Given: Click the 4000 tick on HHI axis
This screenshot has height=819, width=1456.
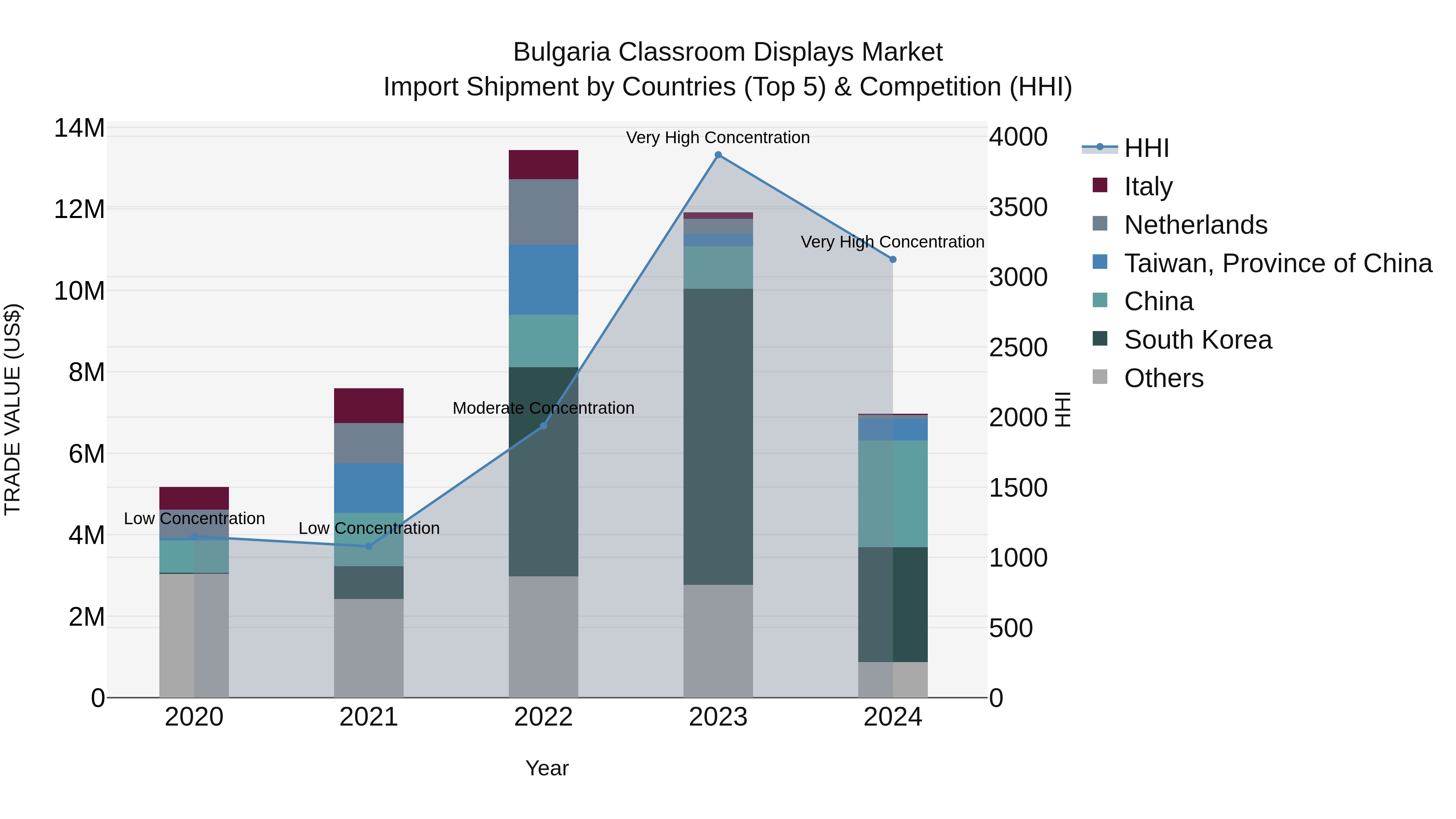Looking at the screenshot, I should pos(1018,137).
